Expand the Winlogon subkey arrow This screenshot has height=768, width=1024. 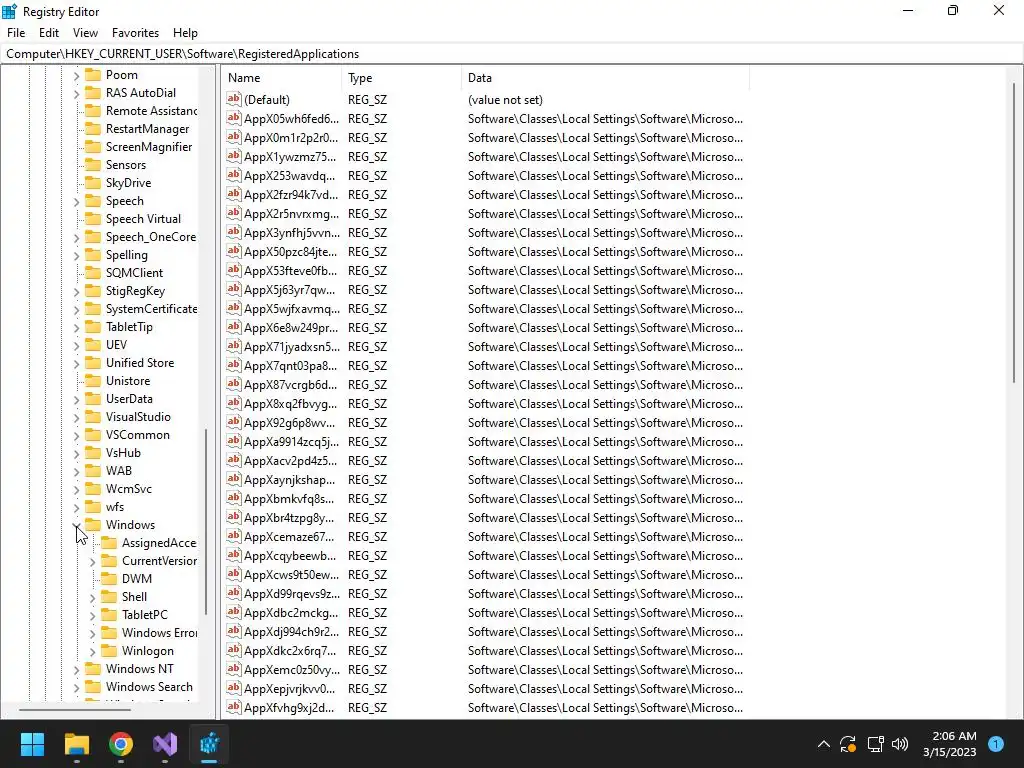point(92,652)
